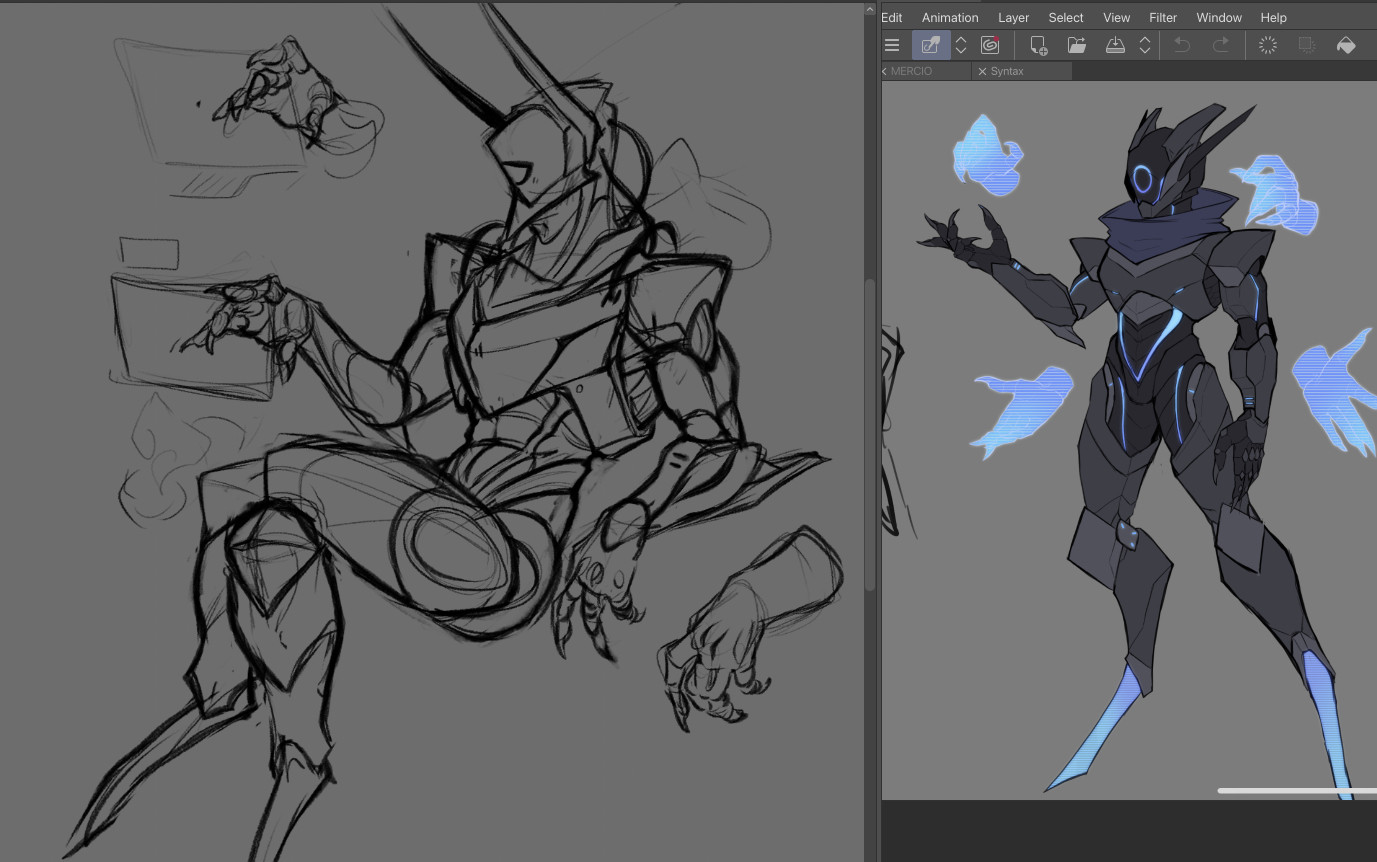Open the Edit menu
Image resolution: width=1377 pixels, height=862 pixels.
coord(891,18)
